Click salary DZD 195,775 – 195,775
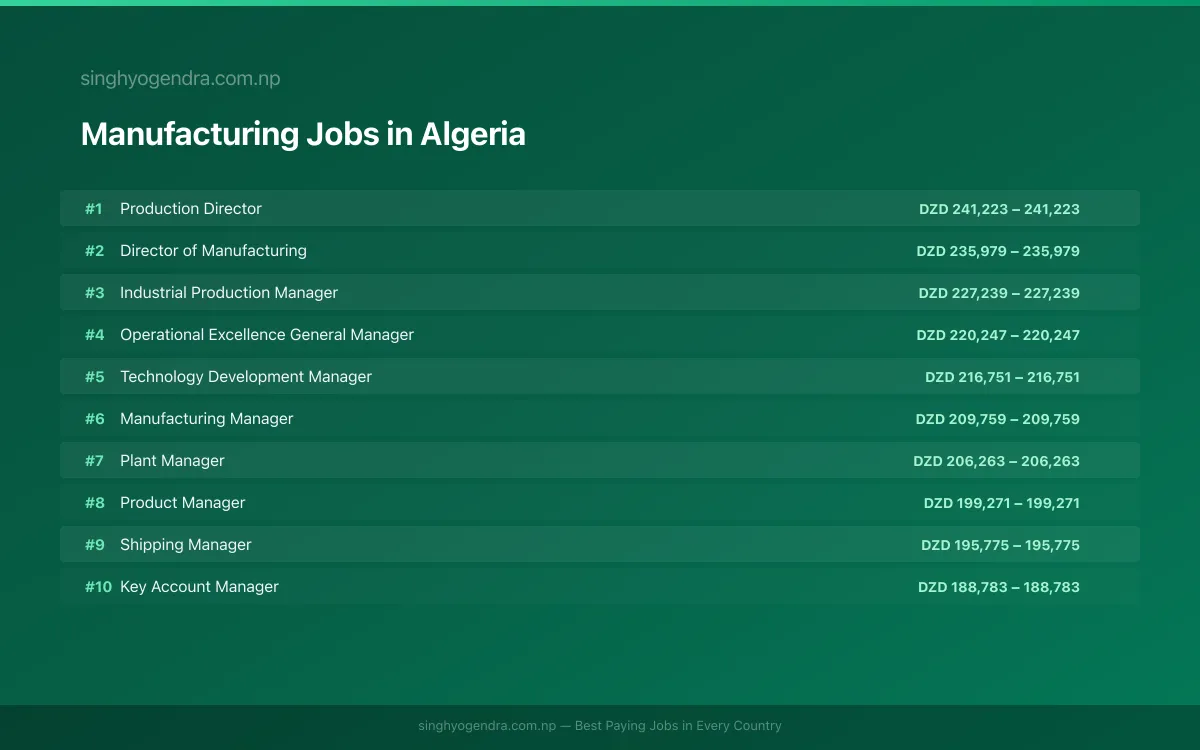This screenshot has width=1200, height=750. pos(1000,545)
